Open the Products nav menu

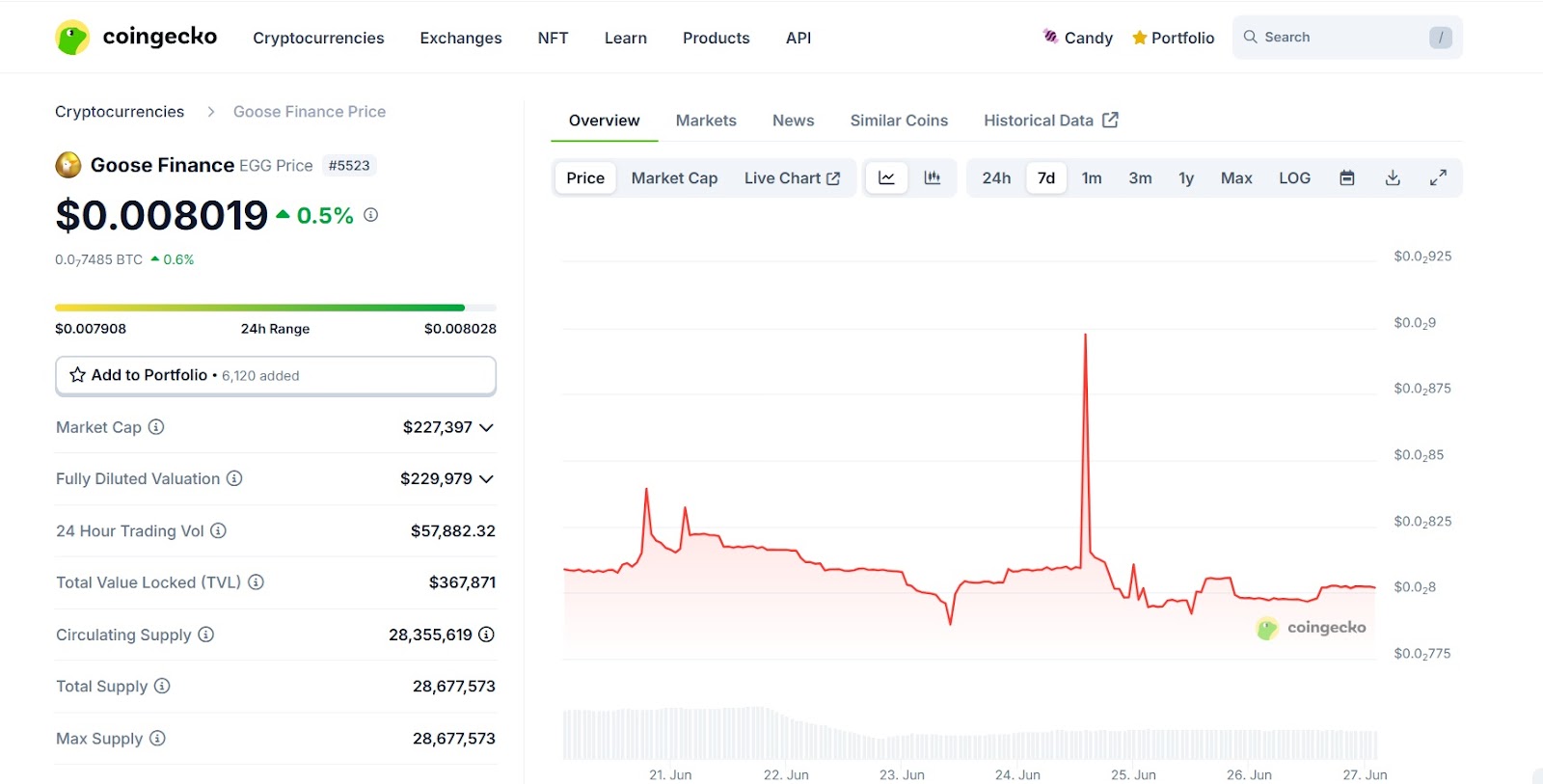[x=717, y=38]
